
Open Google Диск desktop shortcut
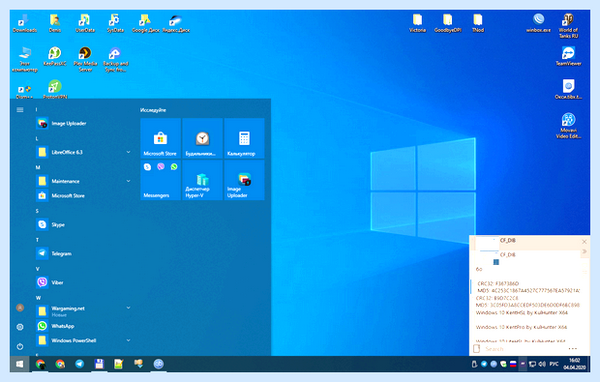click(x=145, y=23)
